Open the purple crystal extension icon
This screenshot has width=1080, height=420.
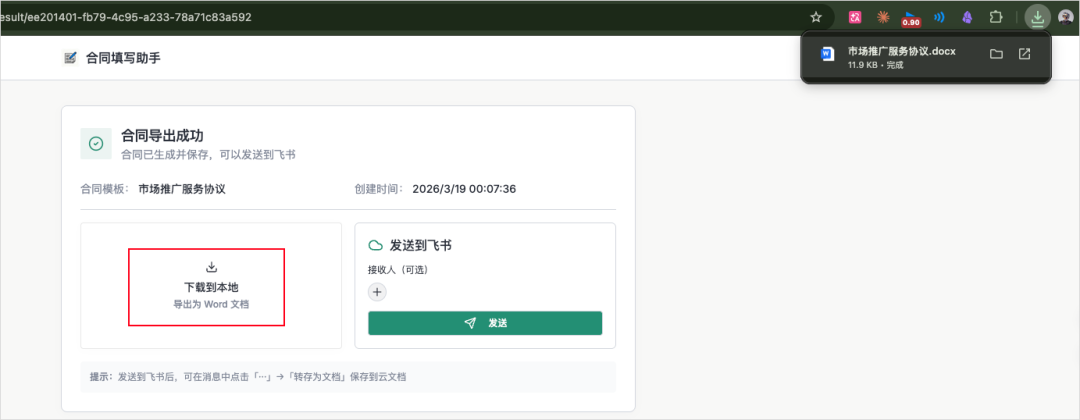[967, 17]
